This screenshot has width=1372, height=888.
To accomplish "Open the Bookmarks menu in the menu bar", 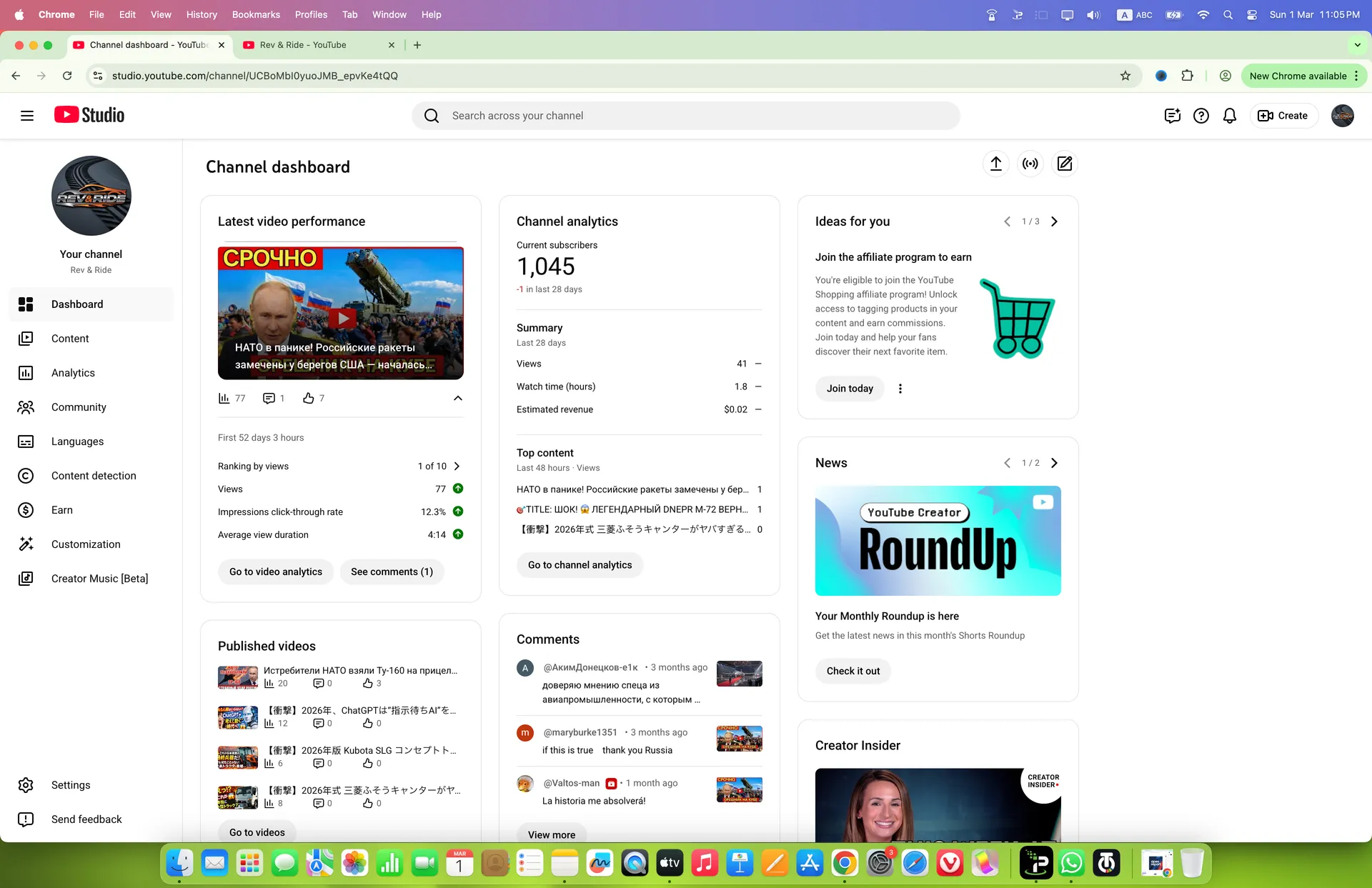I will (x=256, y=14).
